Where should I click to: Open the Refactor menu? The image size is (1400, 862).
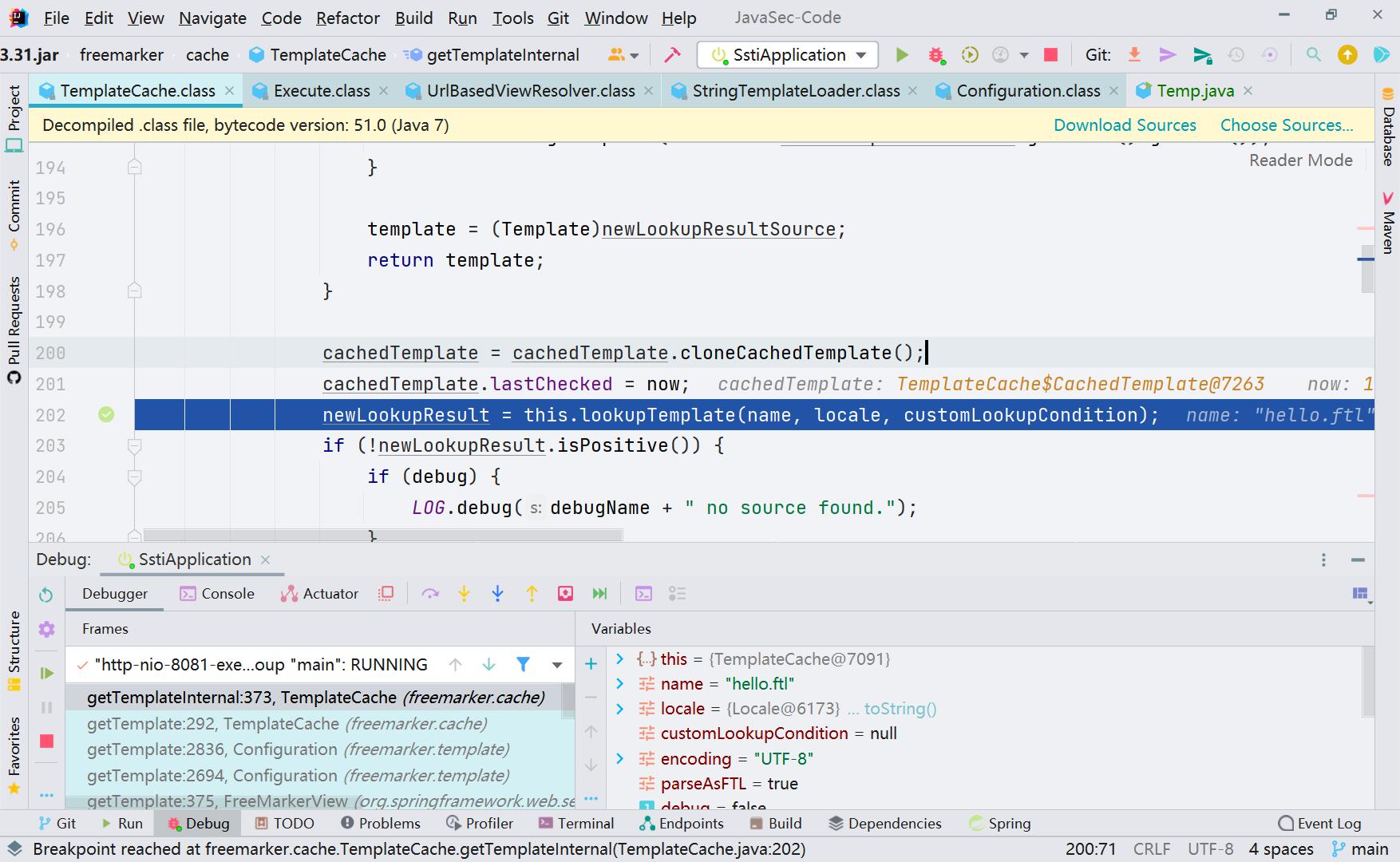(x=346, y=18)
